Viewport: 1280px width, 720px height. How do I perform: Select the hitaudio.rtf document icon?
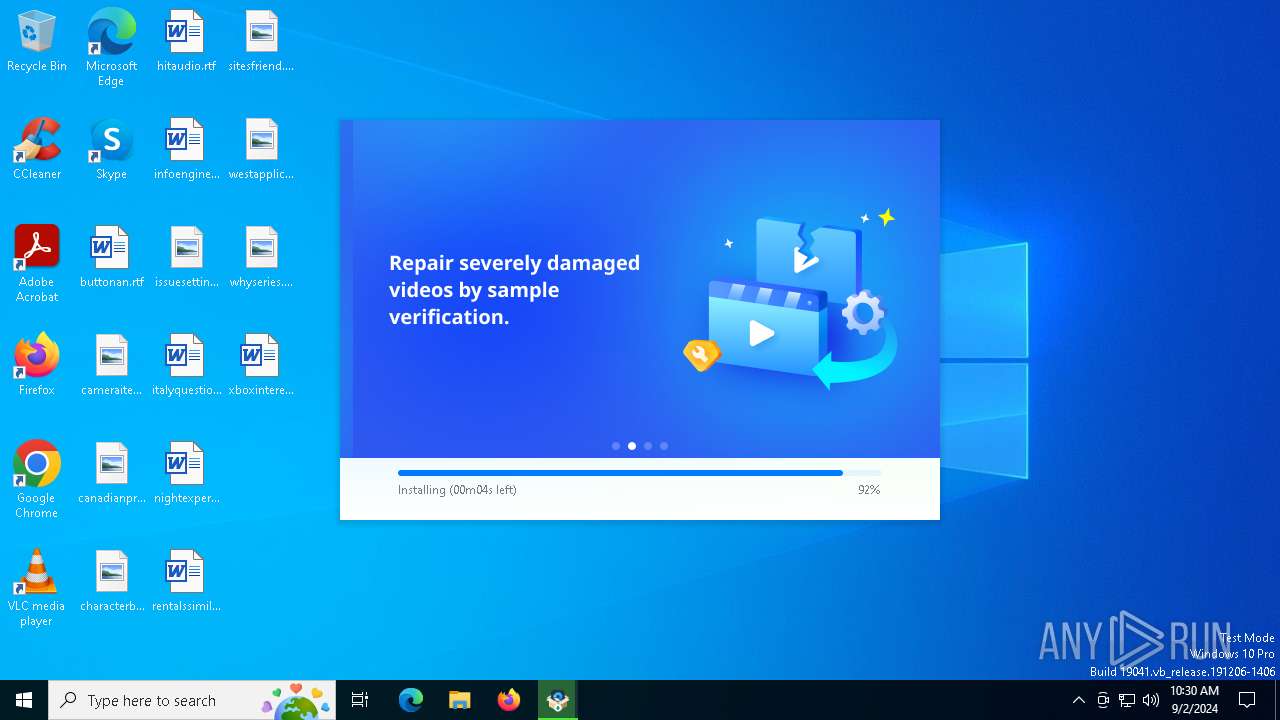(186, 42)
